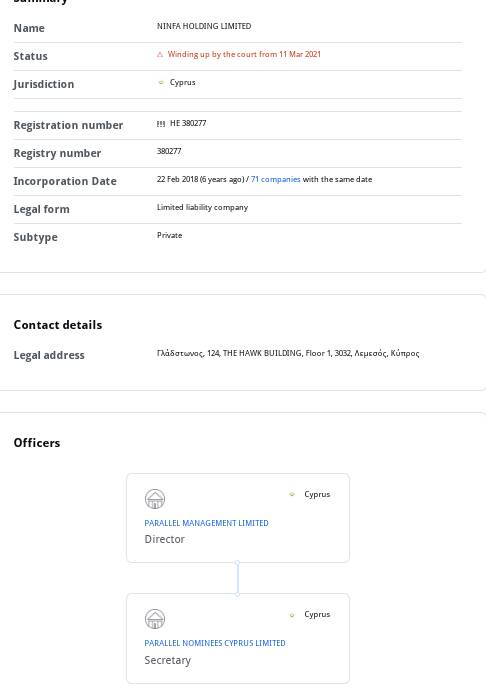Click the Director role label
This screenshot has width=486, height=686.
164,539
